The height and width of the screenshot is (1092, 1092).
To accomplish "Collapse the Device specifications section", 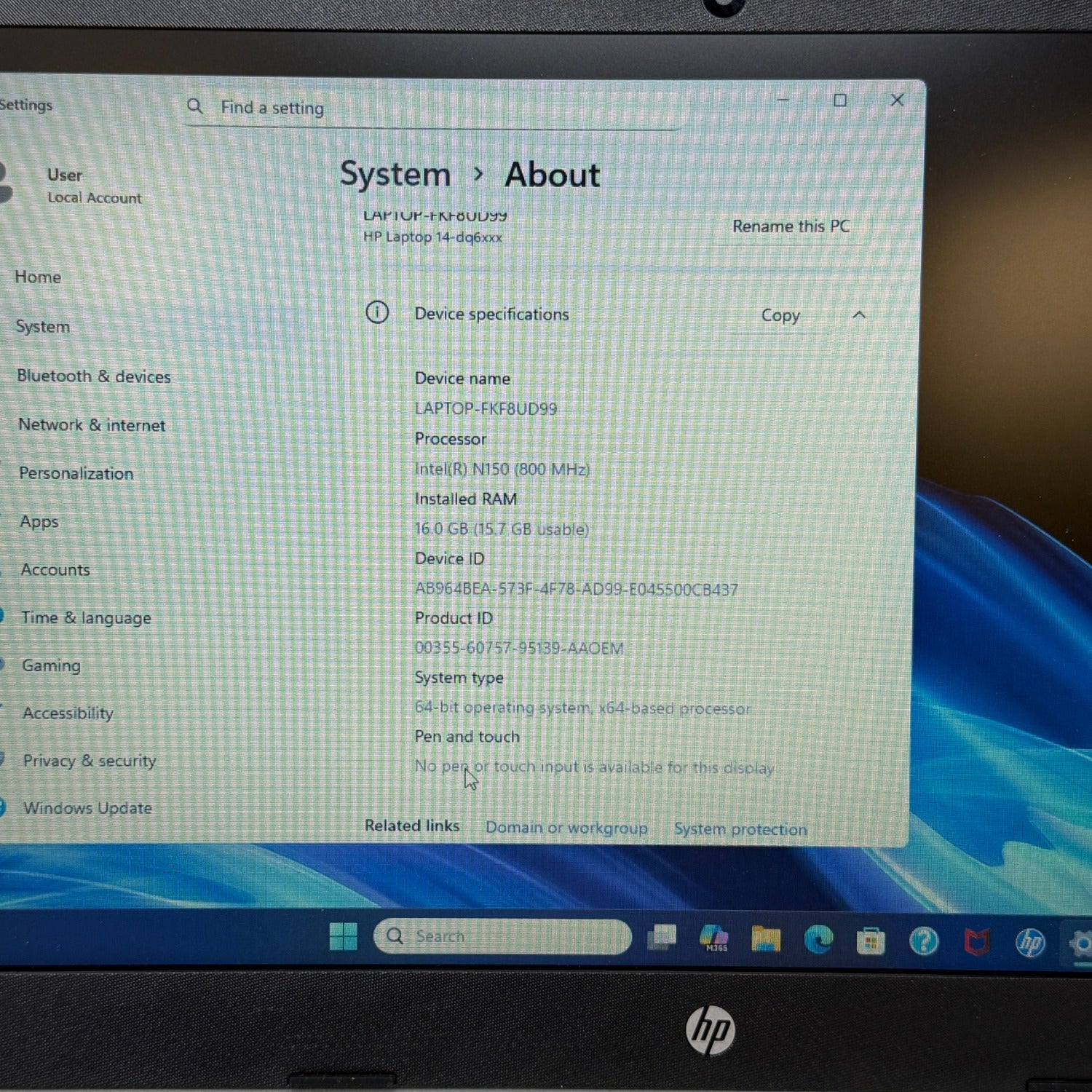I will point(859,315).
